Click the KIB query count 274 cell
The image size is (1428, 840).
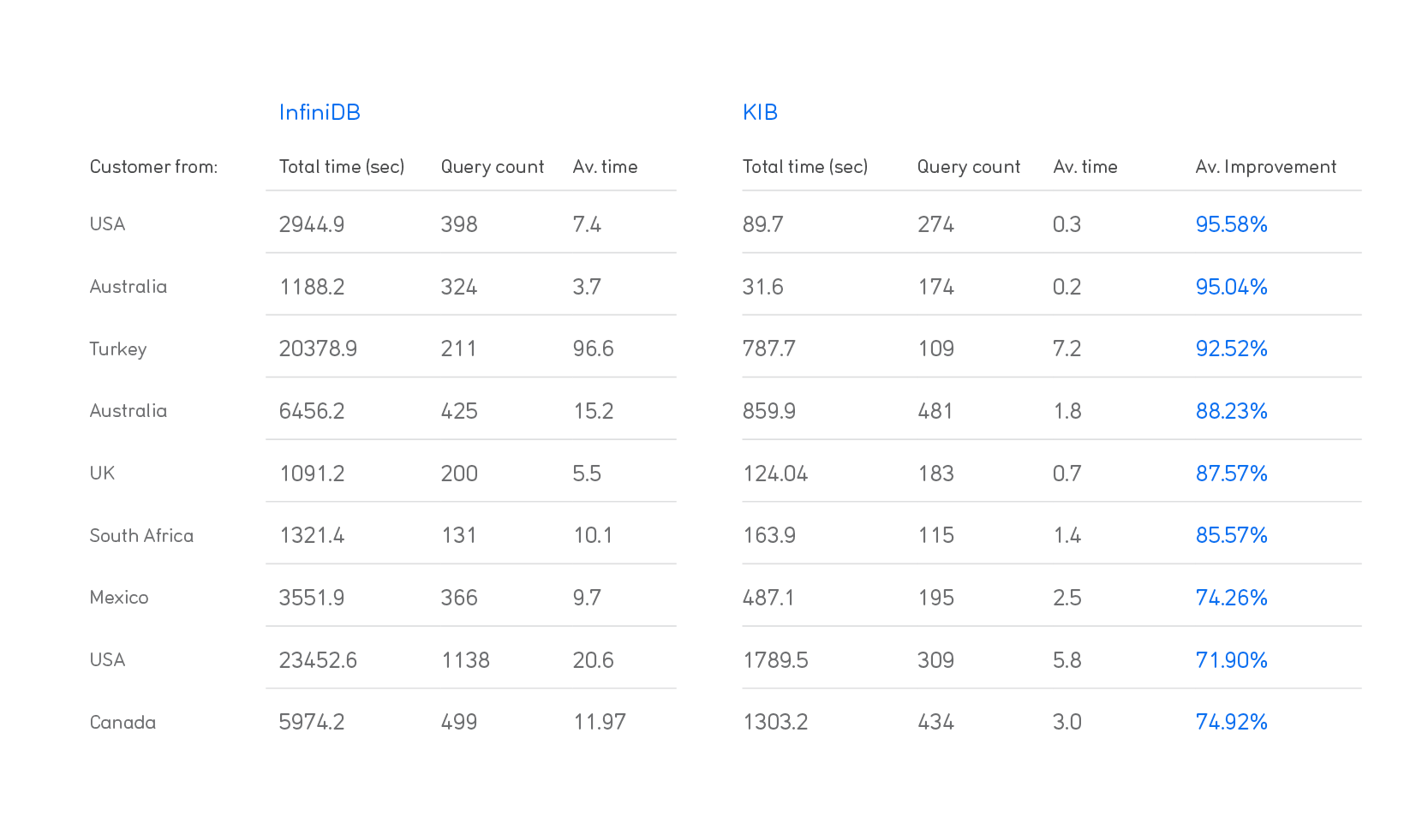(x=935, y=224)
